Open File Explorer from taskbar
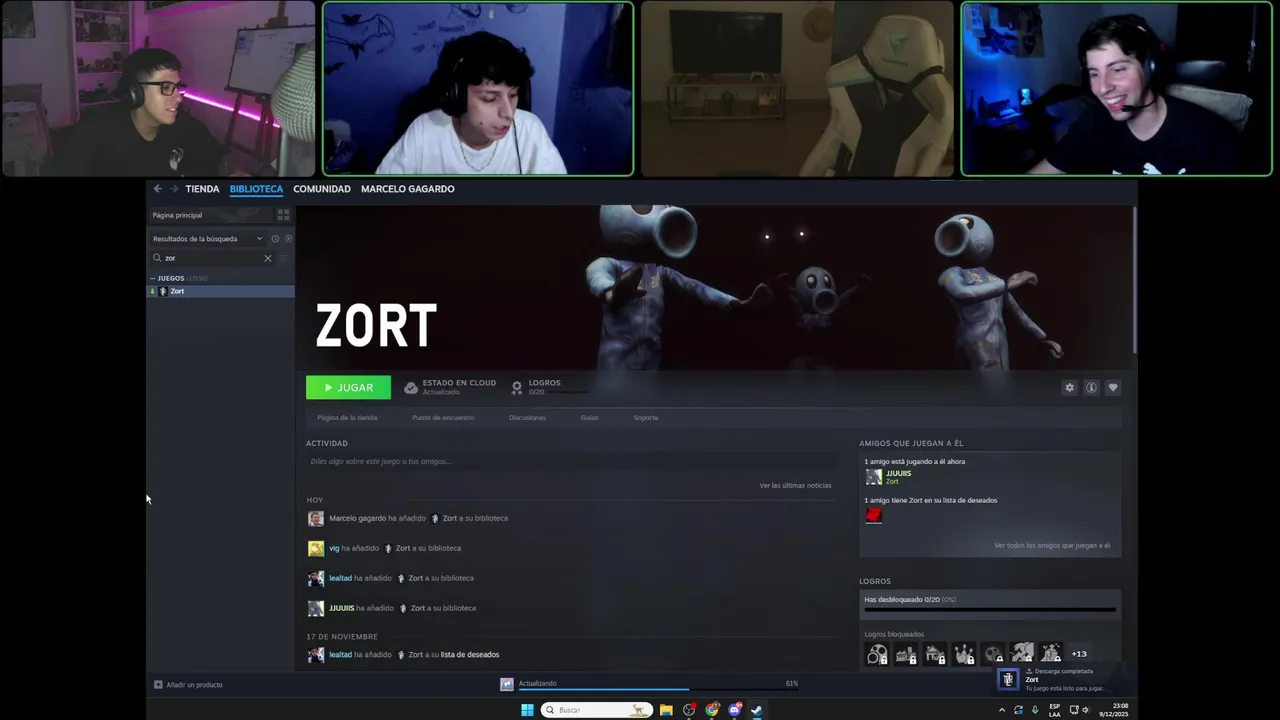 click(666, 710)
